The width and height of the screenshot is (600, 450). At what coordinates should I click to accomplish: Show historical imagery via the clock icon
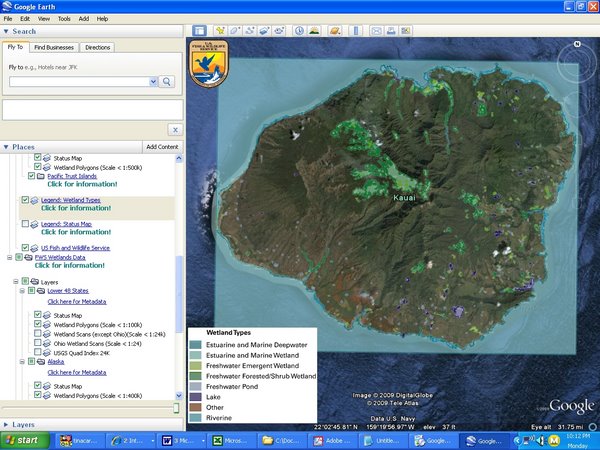[x=299, y=31]
